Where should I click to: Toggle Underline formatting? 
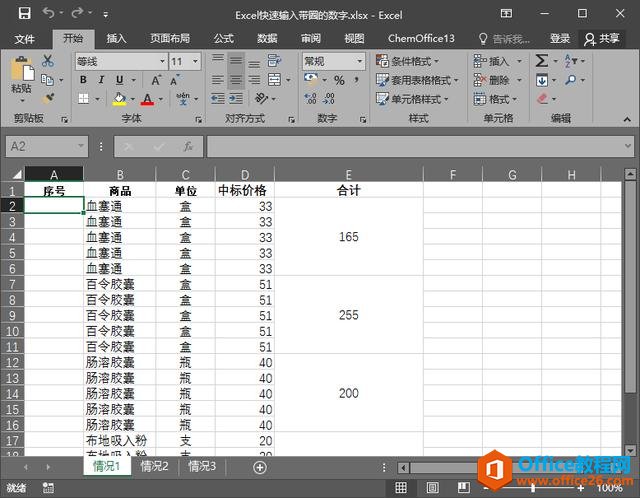click(119, 80)
